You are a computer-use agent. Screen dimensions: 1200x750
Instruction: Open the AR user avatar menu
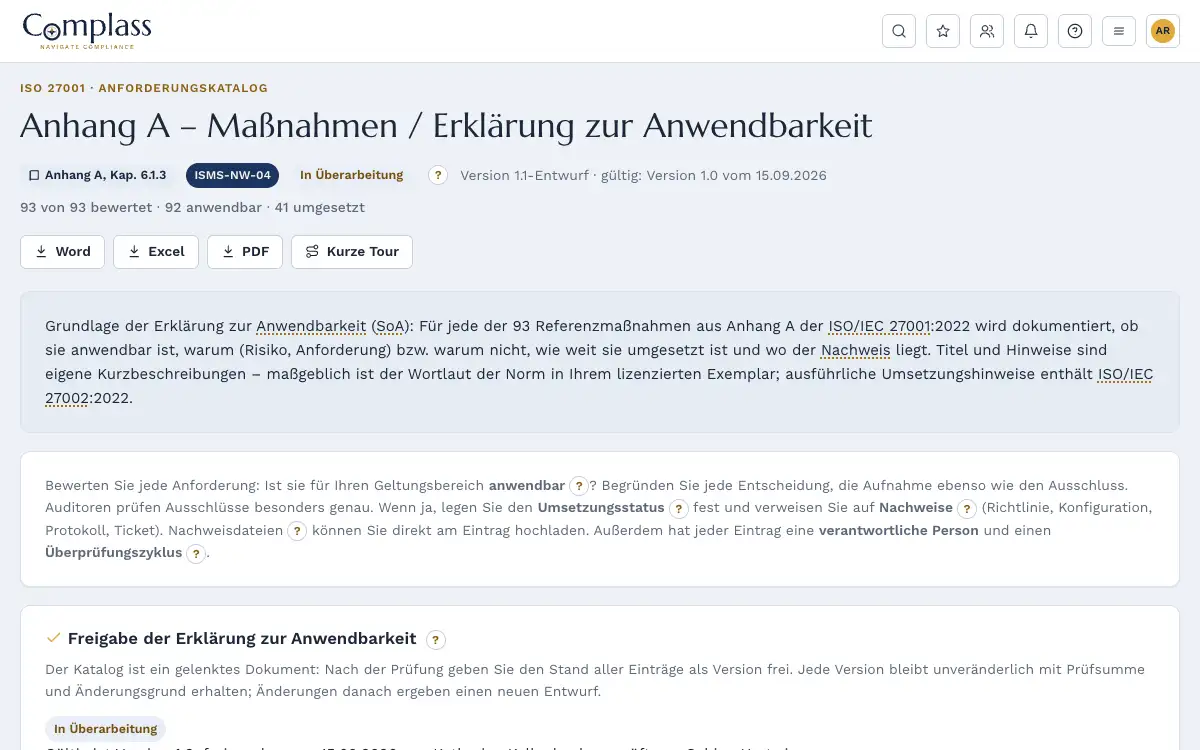(x=1163, y=31)
